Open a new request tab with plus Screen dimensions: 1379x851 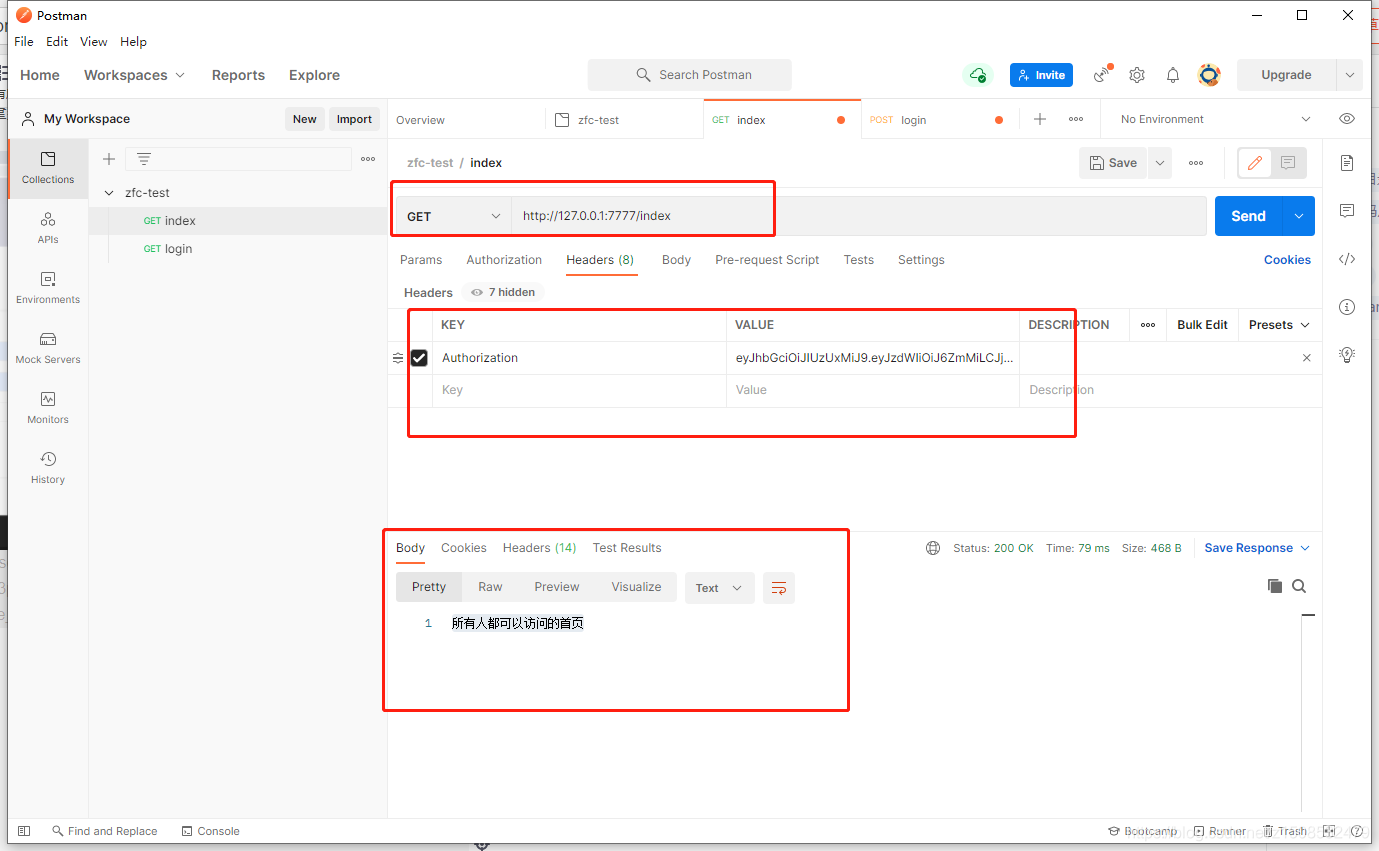tap(1040, 119)
